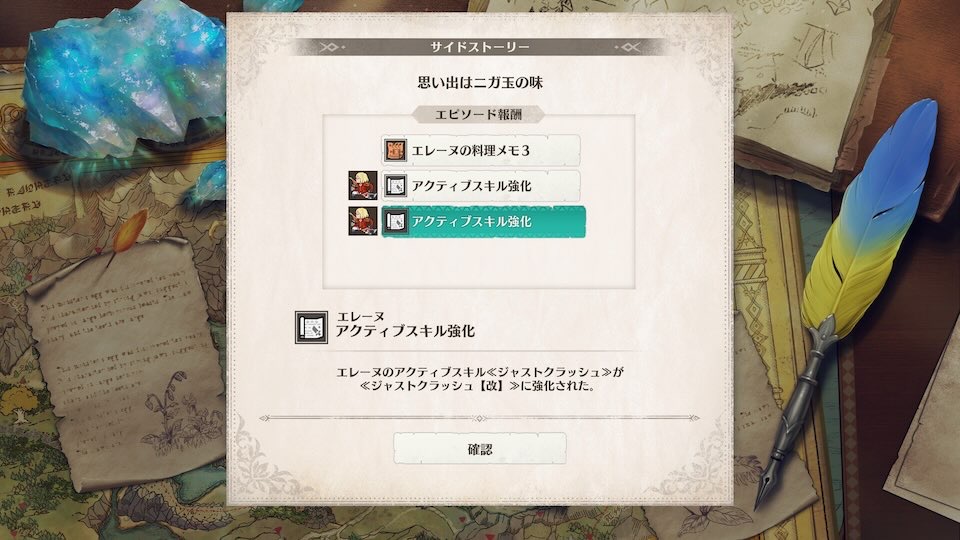Select the エレーヌの料理メモ3 reward entry
The image size is (960, 540).
point(481,151)
